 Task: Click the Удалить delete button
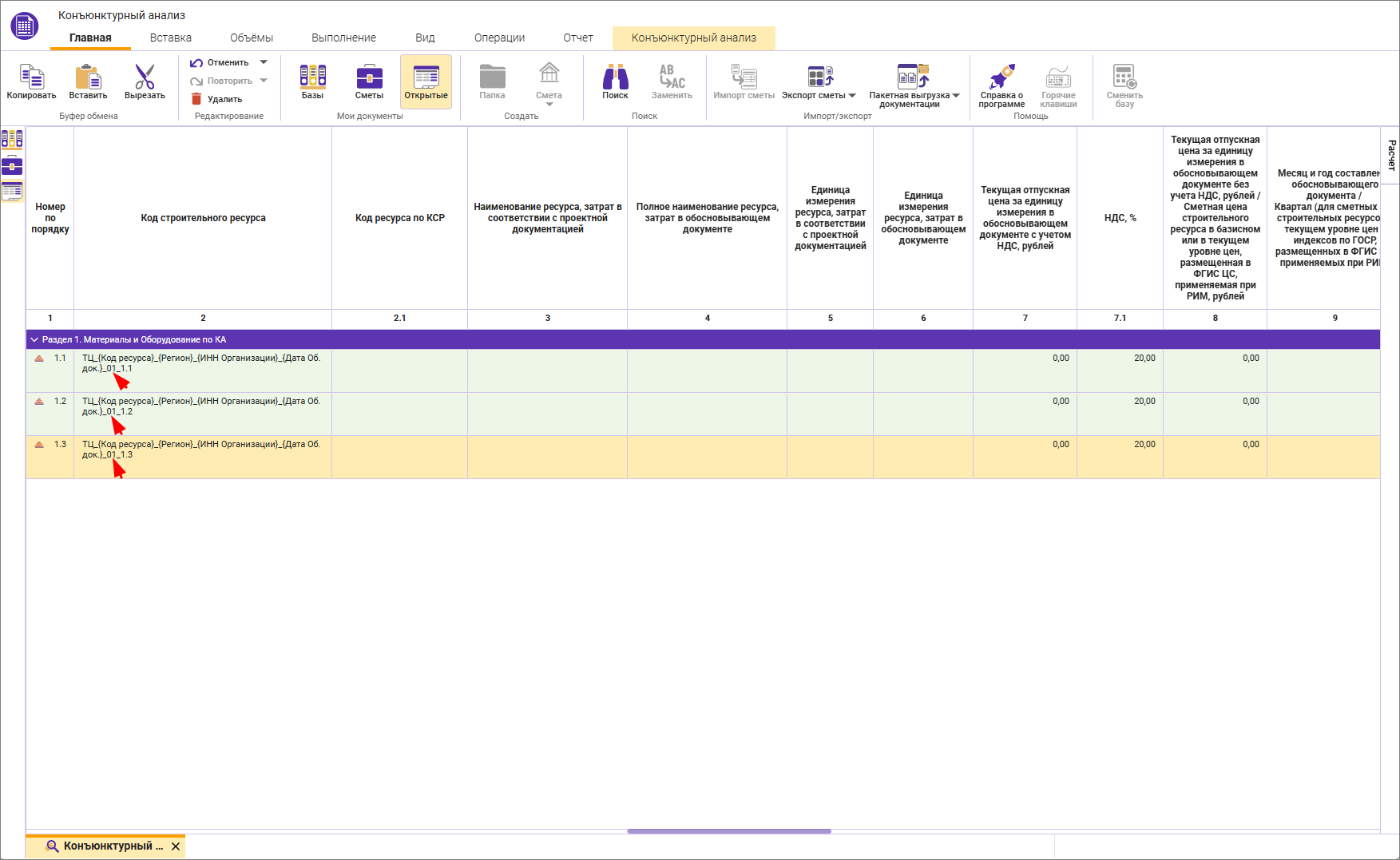tap(216, 99)
